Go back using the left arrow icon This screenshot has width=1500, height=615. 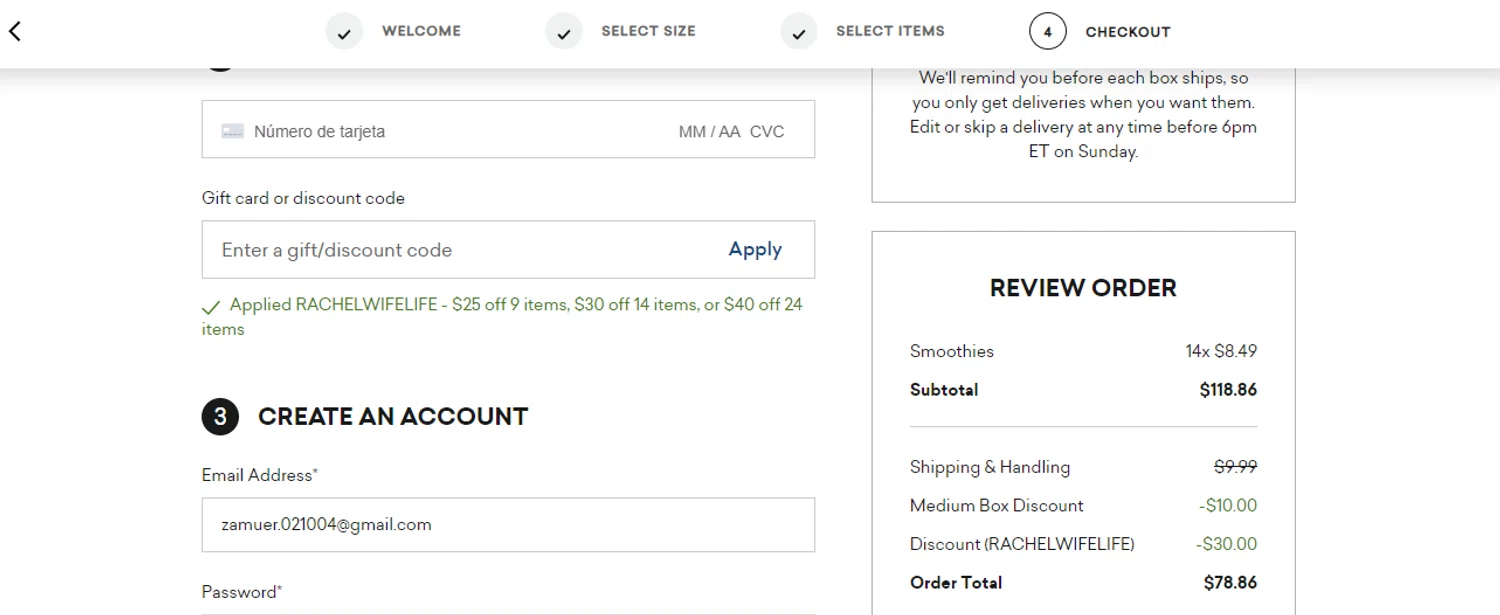pyautogui.click(x=14, y=31)
